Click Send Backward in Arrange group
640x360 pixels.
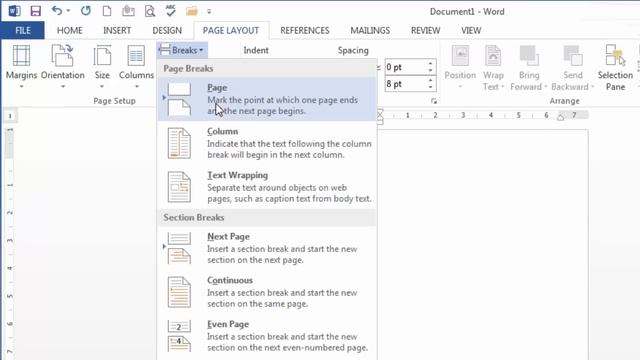(x=572, y=67)
